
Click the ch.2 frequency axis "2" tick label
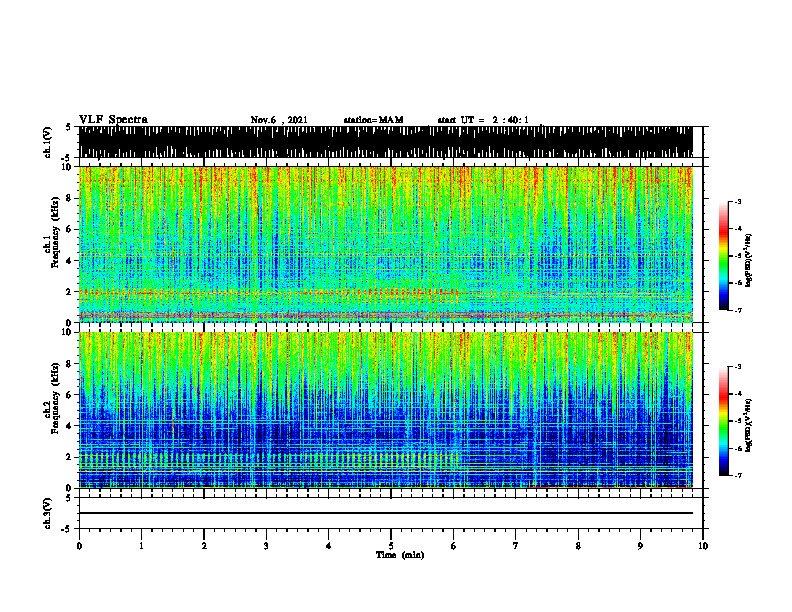(x=70, y=457)
